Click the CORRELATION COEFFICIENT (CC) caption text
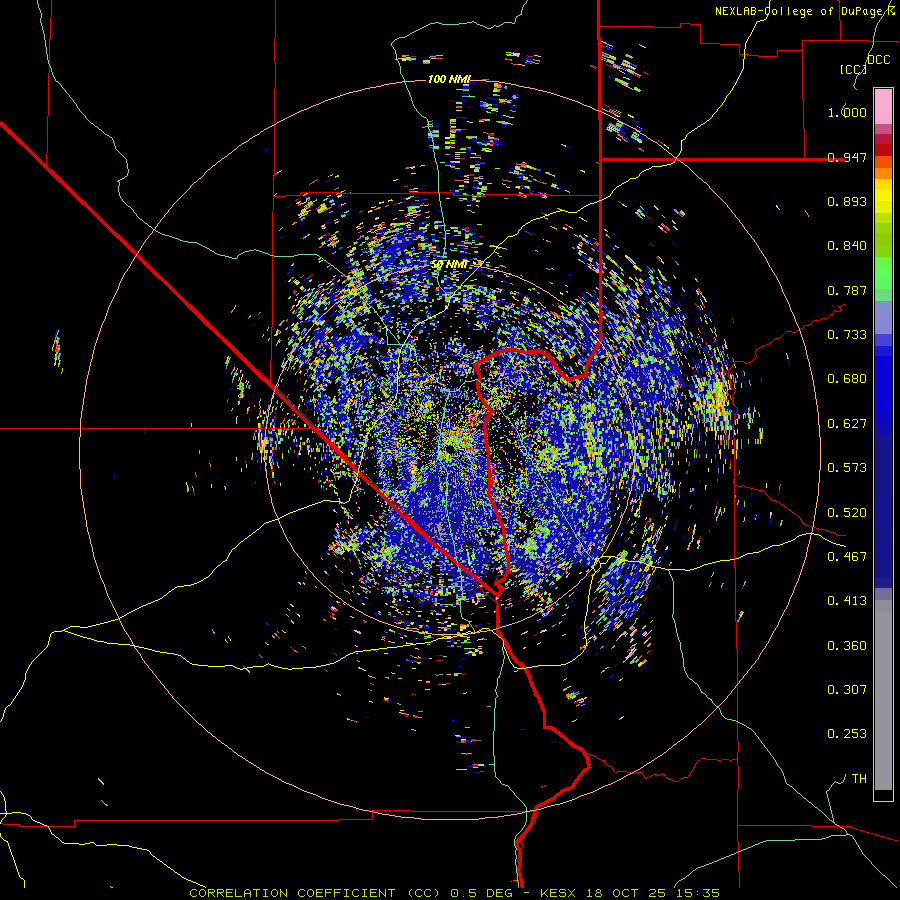Viewport: 900px width, 900px height. point(317,893)
